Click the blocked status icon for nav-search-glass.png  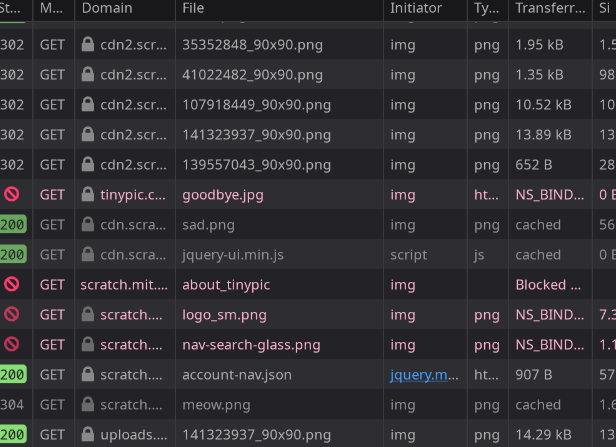[11, 344]
